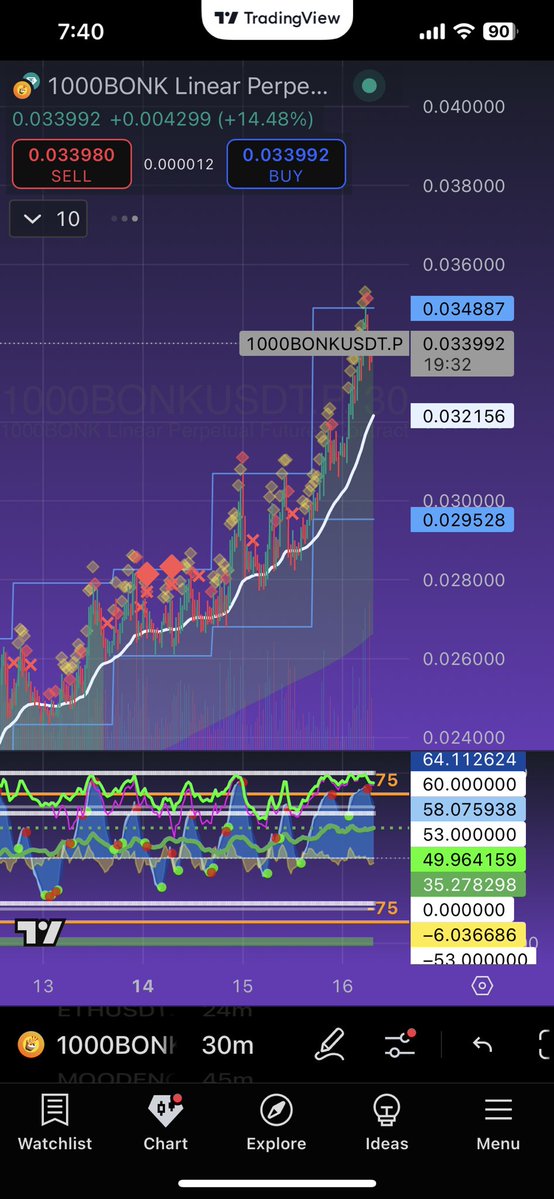Tap the Wi-Fi status icon

coord(463,31)
